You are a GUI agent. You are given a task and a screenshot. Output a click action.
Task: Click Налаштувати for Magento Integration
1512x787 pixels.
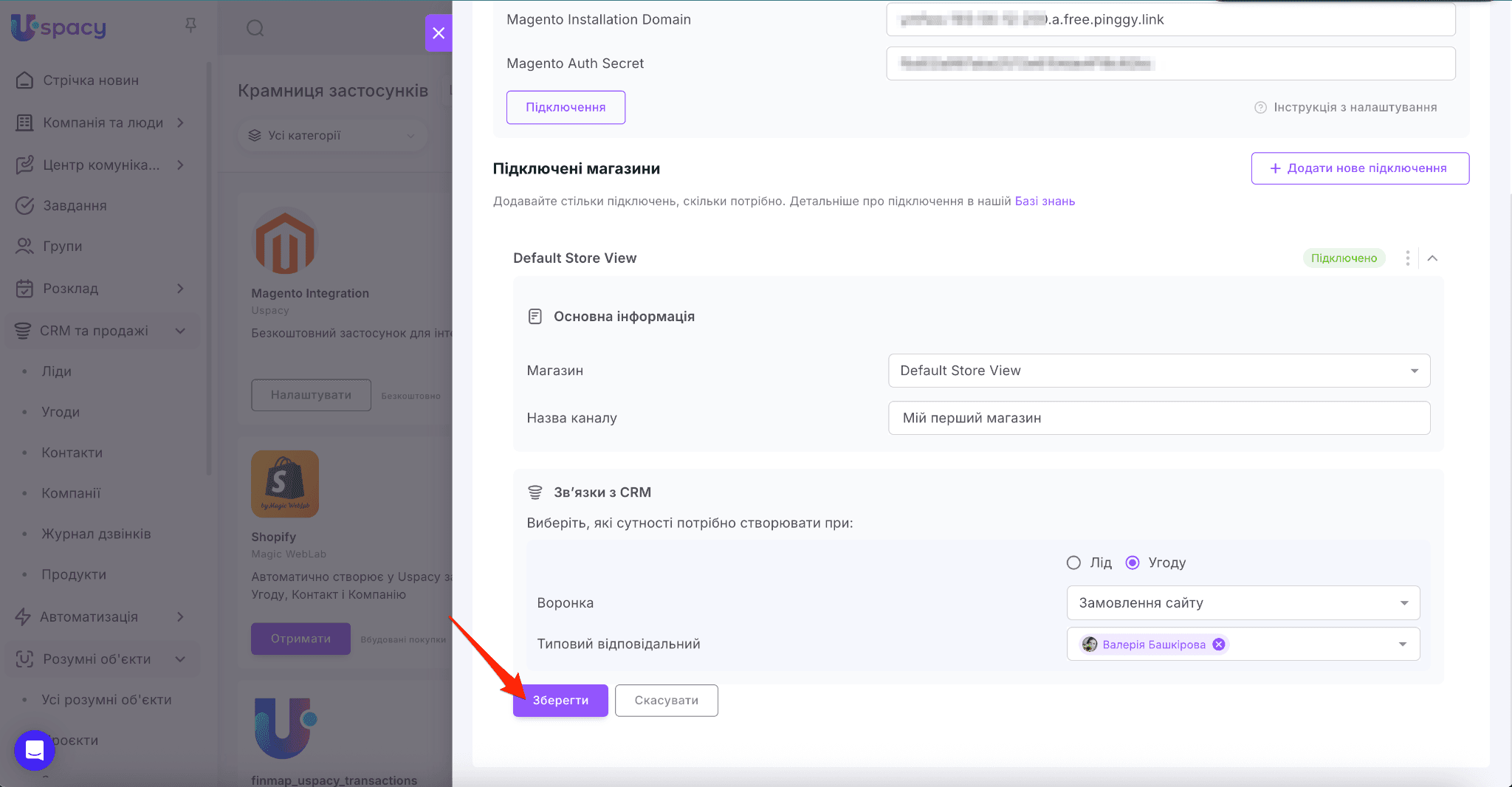(x=311, y=395)
